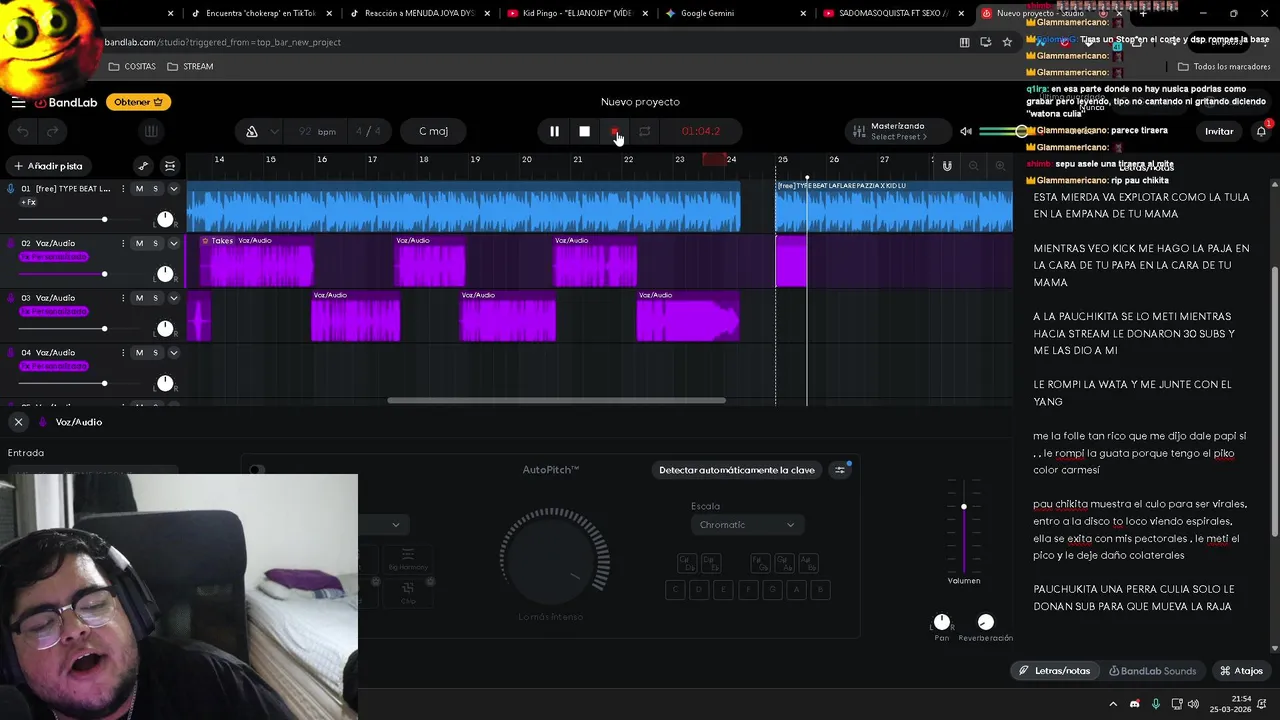The width and height of the screenshot is (1280, 720).
Task: Click track 01 microphone icon
Action: pyautogui.click(x=11, y=189)
